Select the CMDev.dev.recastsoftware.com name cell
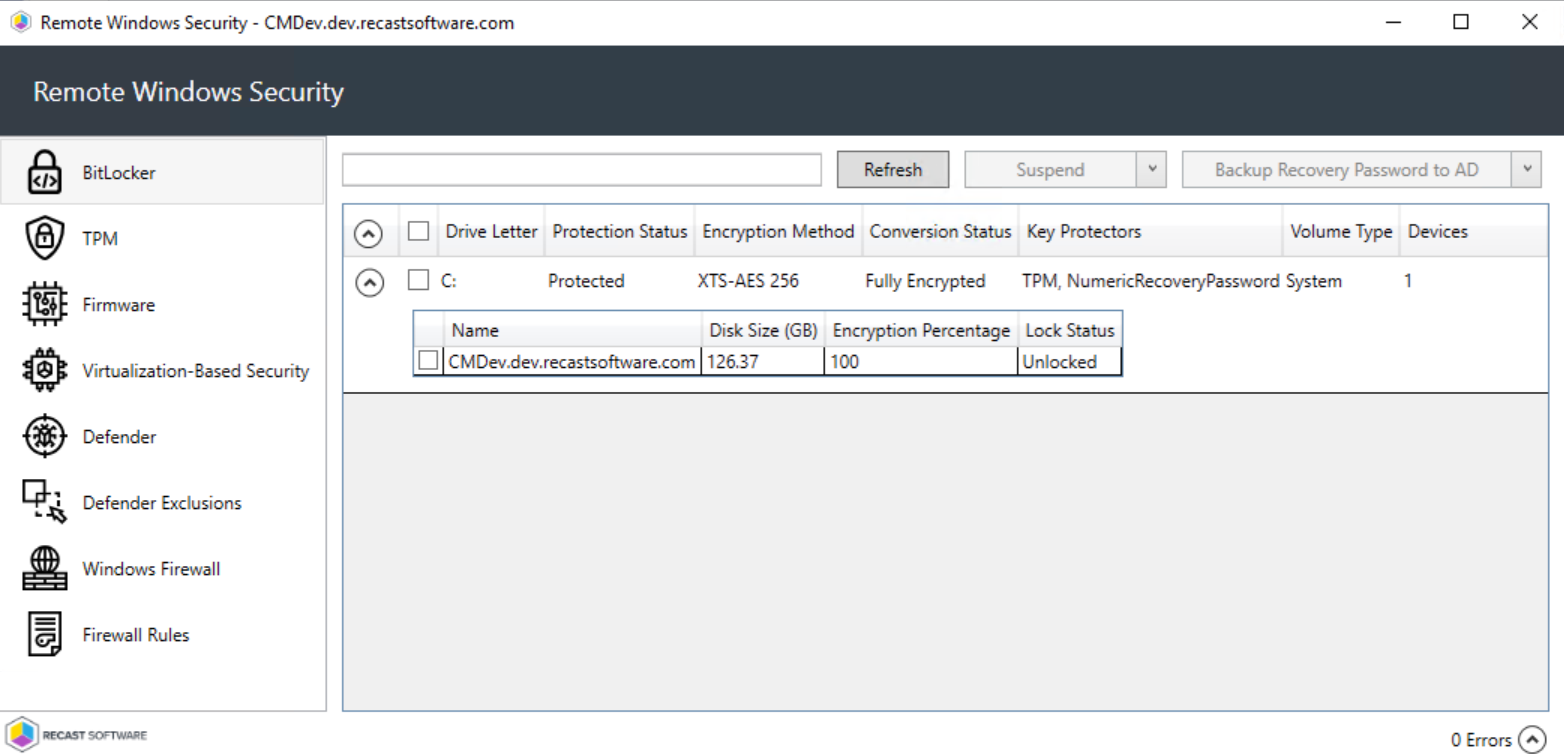Viewport: 1564px width, 754px height. coord(572,362)
